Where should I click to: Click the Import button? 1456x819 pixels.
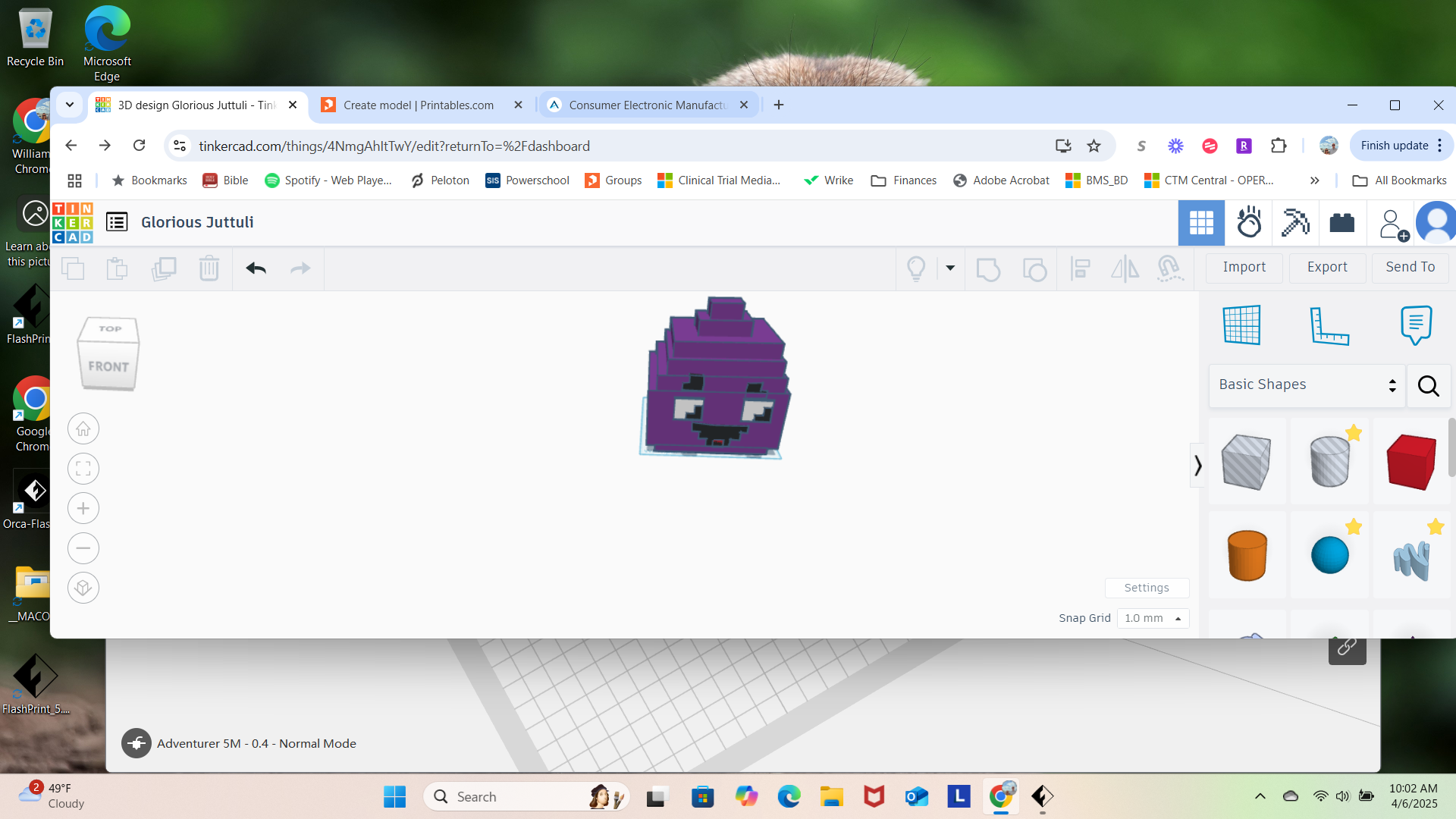pyautogui.click(x=1244, y=268)
